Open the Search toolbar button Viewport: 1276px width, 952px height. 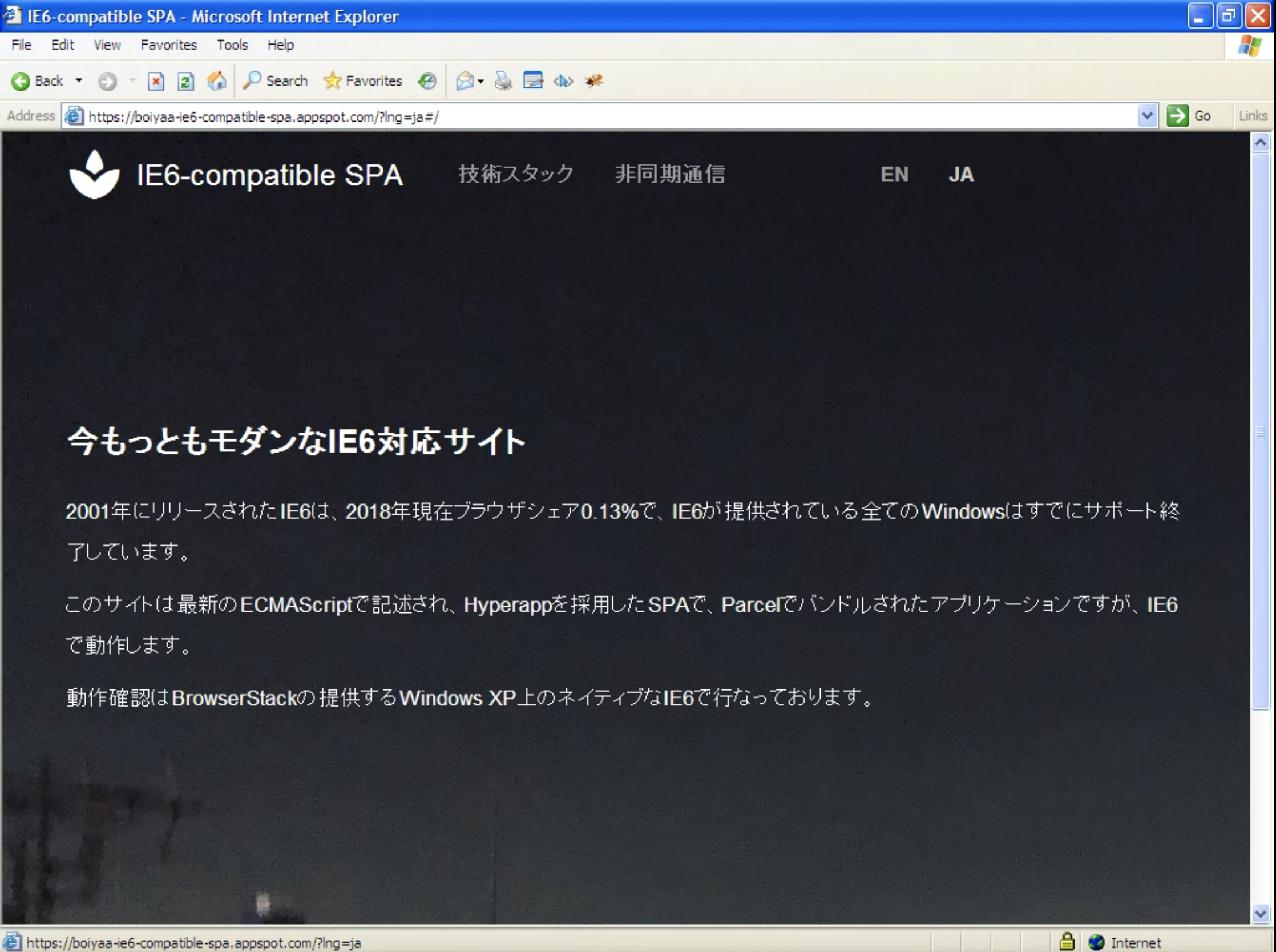click(276, 80)
